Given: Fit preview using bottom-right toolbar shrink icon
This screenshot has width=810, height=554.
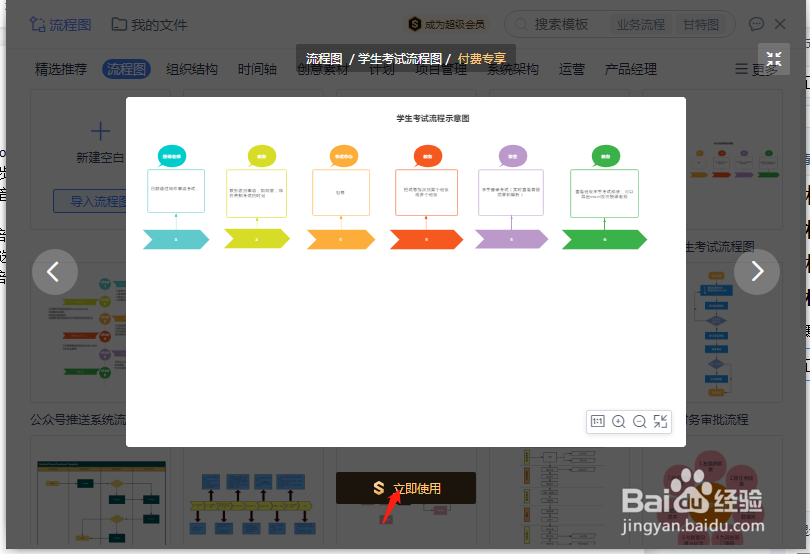Looking at the screenshot, I should (x=661, y=422).
